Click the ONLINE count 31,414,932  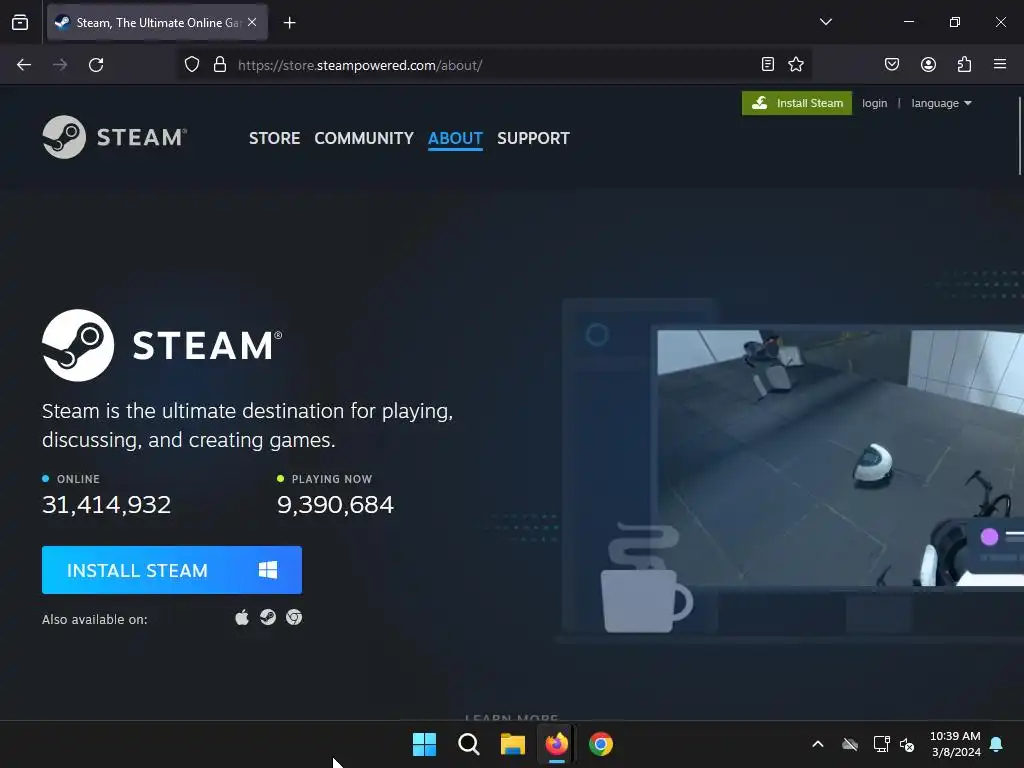point(106,504)
